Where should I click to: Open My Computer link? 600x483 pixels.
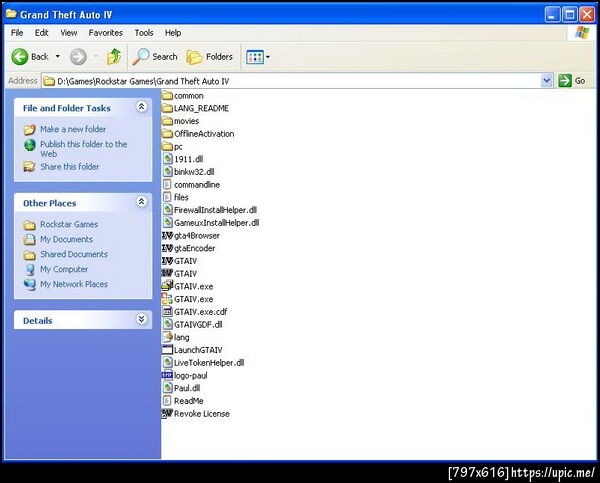(x=64, y=269)
